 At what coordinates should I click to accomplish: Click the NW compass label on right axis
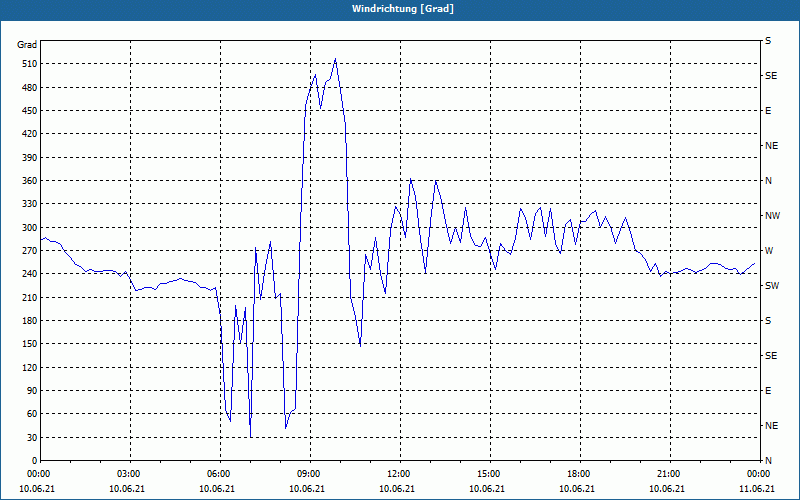click(772, 216)
